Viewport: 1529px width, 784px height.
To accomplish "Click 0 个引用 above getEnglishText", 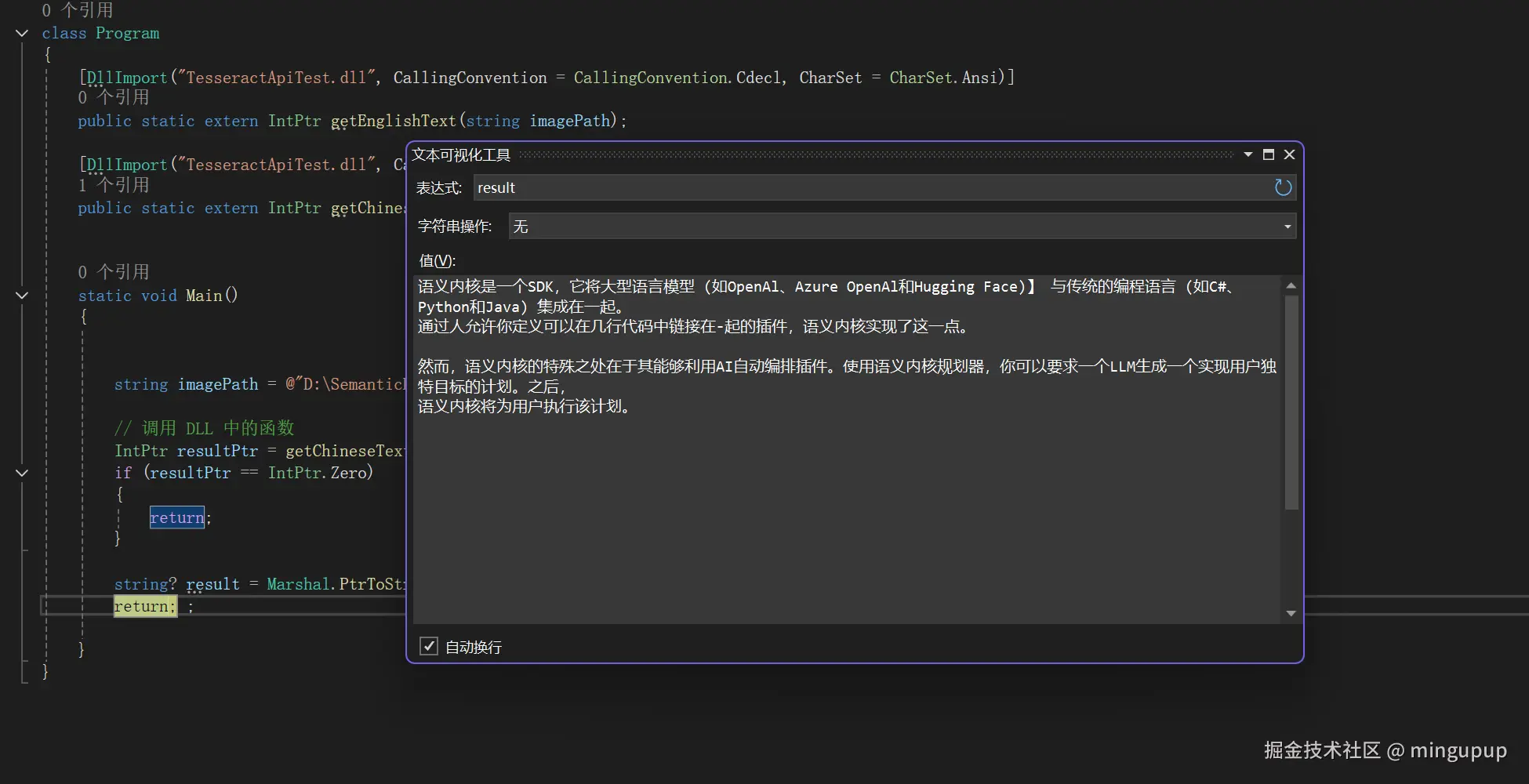I will point(114,96).
